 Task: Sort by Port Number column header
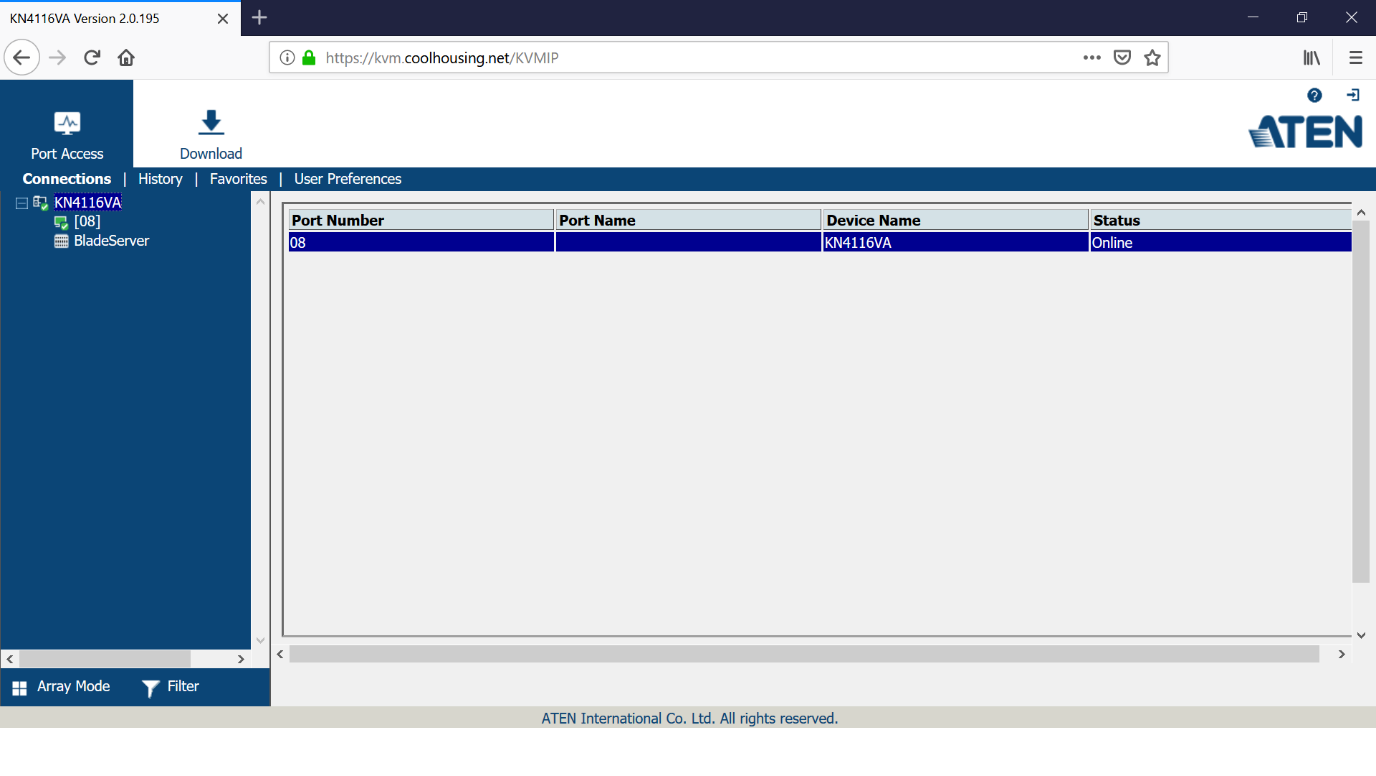[421, 220]
